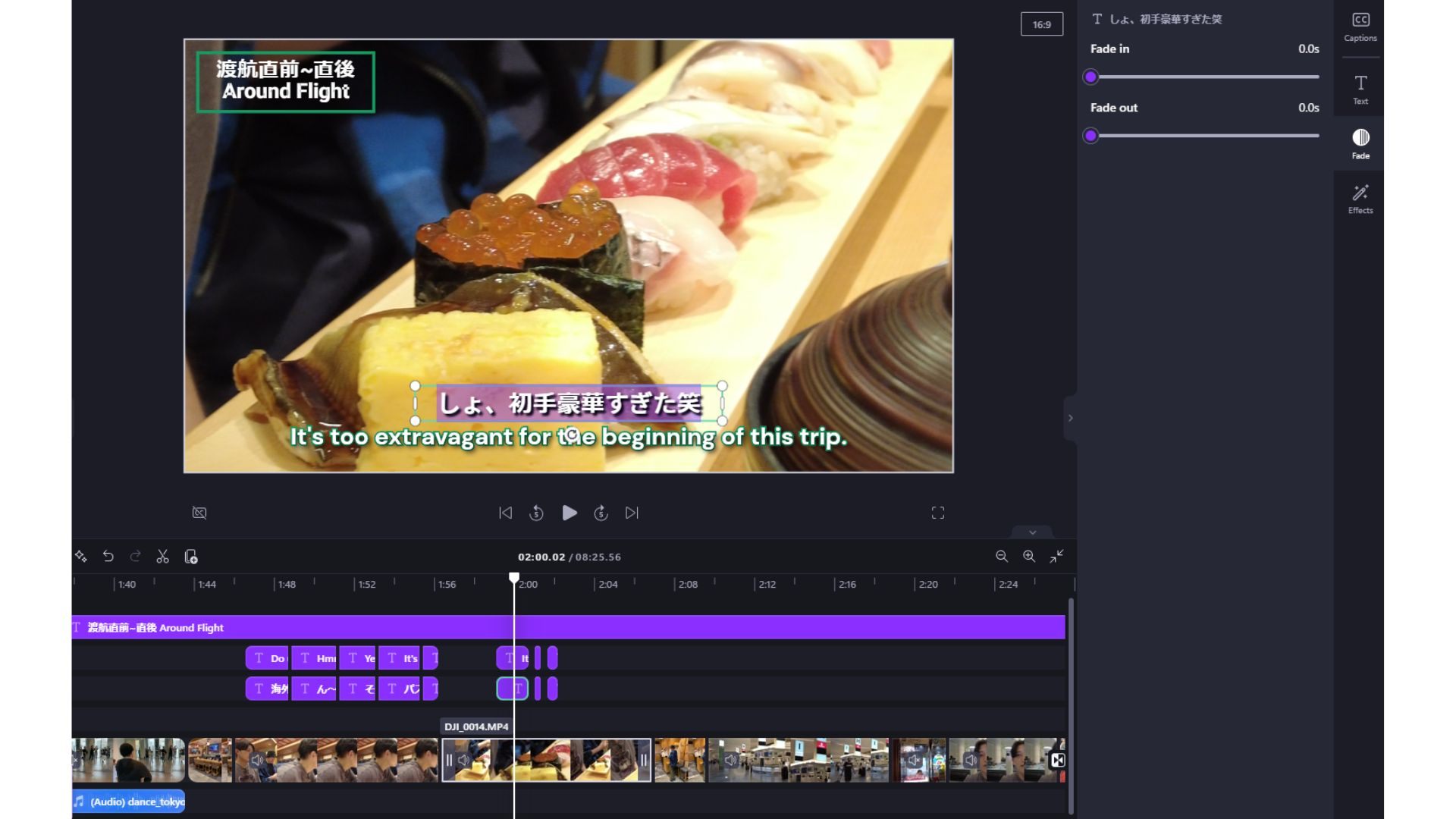This screenshot has width=1456, height=819.
Task: Collapse the right properties panel
Action: click(1070, 418)
